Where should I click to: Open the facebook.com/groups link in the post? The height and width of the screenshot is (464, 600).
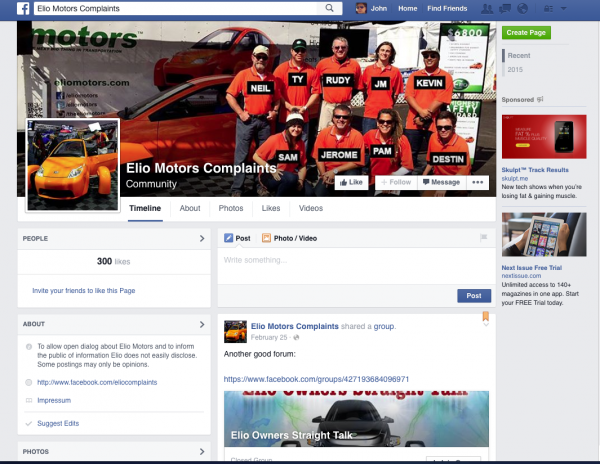pos(316,379)
